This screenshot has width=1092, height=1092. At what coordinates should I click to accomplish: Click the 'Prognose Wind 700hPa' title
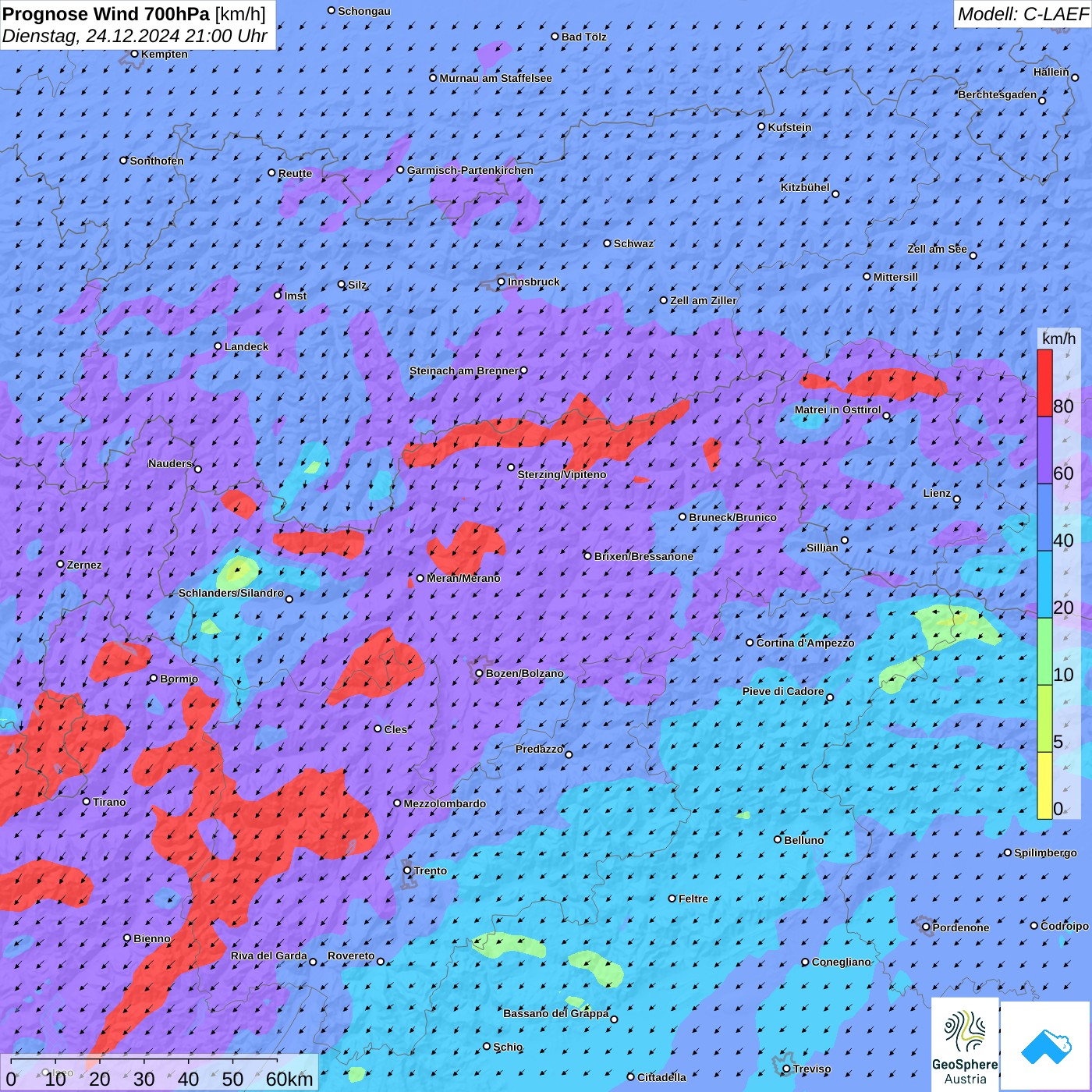tap(106, 14)
